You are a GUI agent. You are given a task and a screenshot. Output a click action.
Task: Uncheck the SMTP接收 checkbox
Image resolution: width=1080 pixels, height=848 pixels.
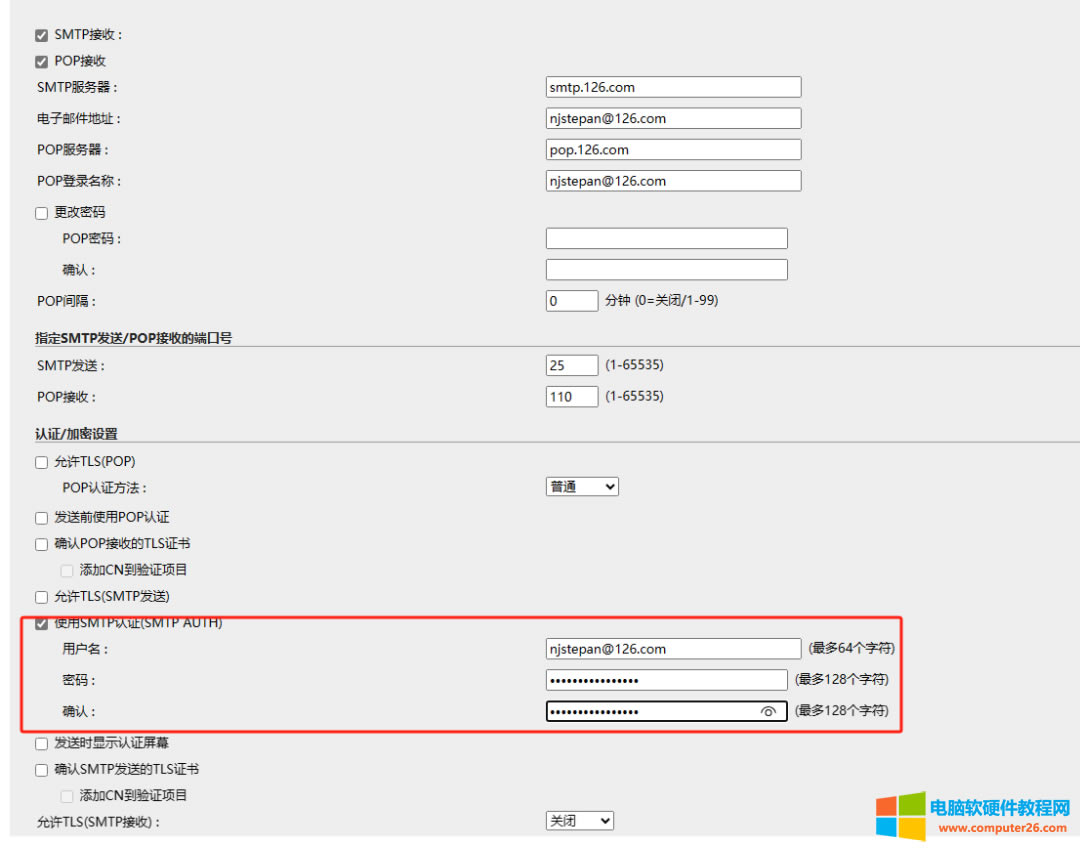tap(42, 35)
